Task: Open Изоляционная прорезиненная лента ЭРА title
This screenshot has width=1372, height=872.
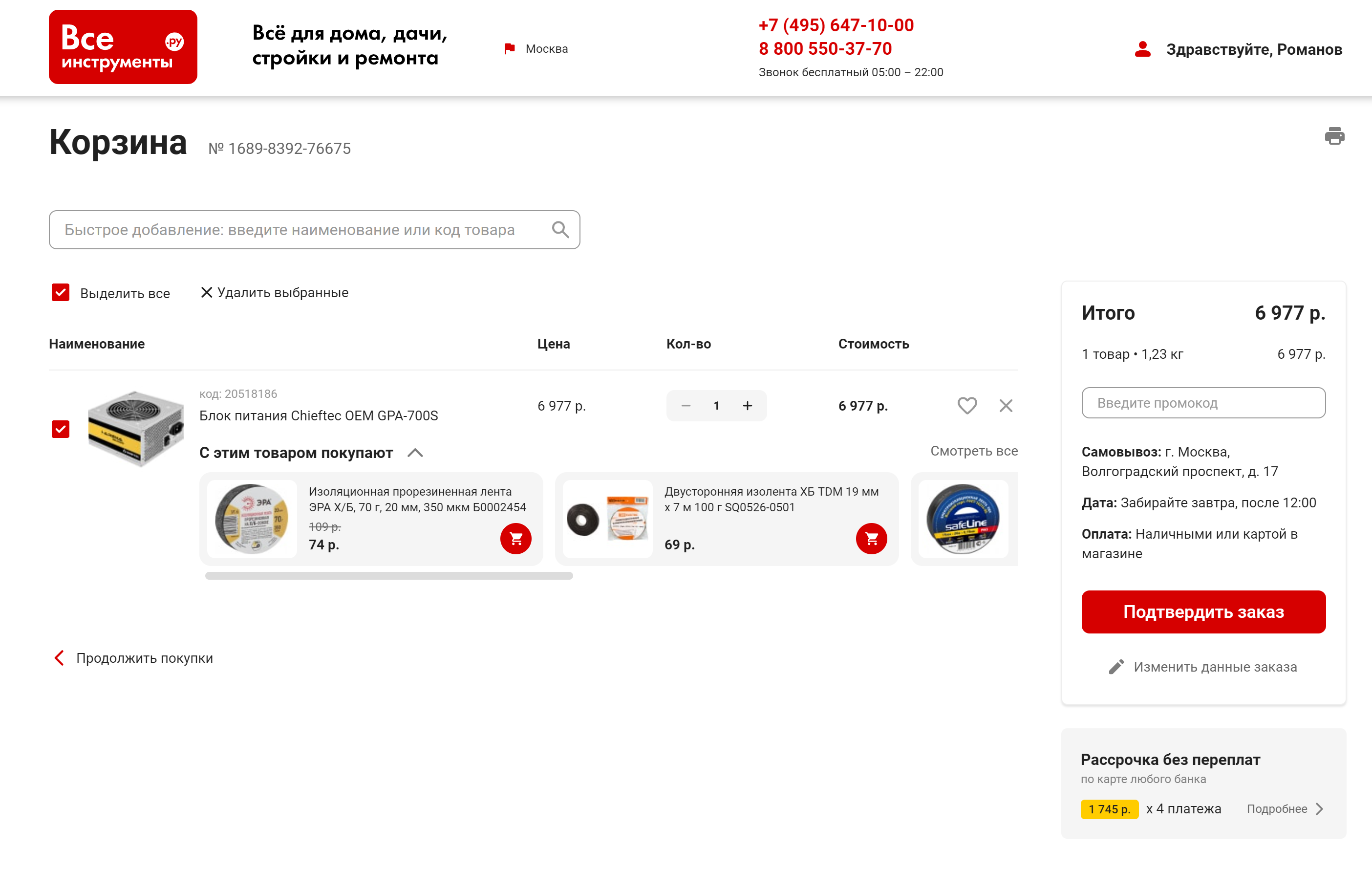Action: click(417, 499)
